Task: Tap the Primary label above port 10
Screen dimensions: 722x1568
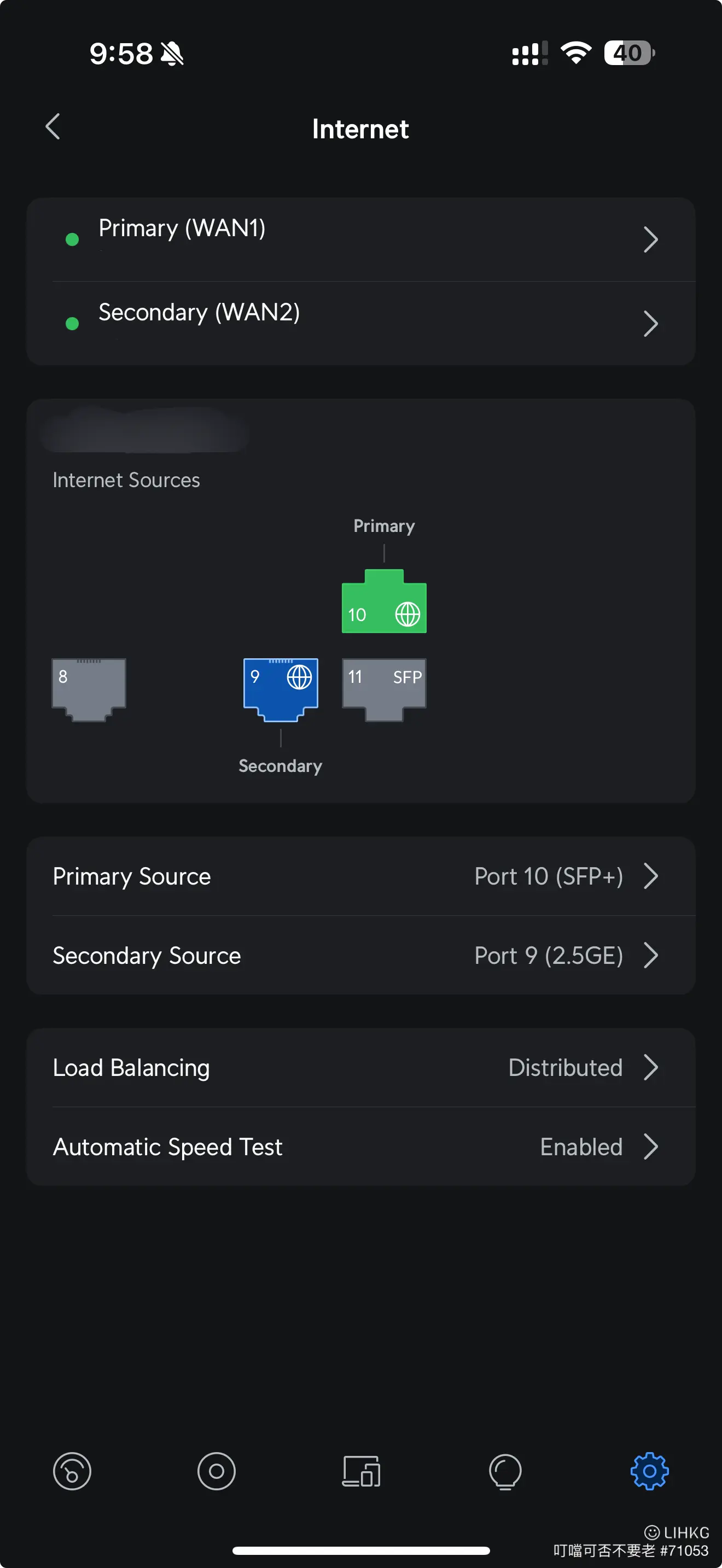Action: 384,526
